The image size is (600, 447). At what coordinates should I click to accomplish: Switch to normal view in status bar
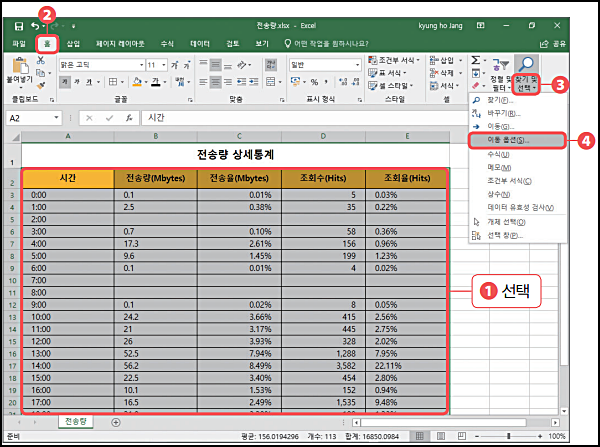419,436
